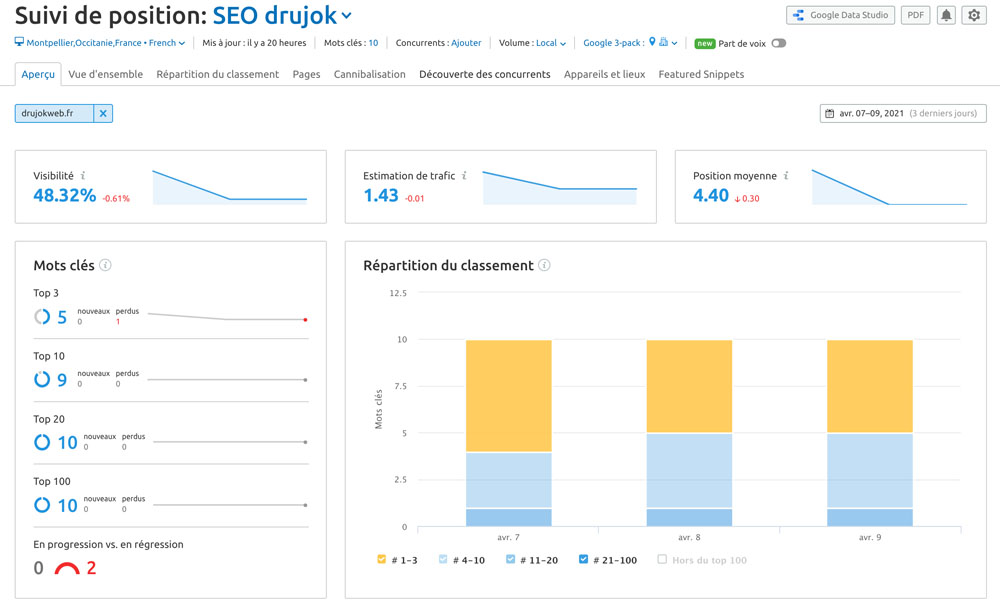The image size is (1000, 611).
Task: Click the info icon next to Visibilité
Action: (x=82, y=175)
